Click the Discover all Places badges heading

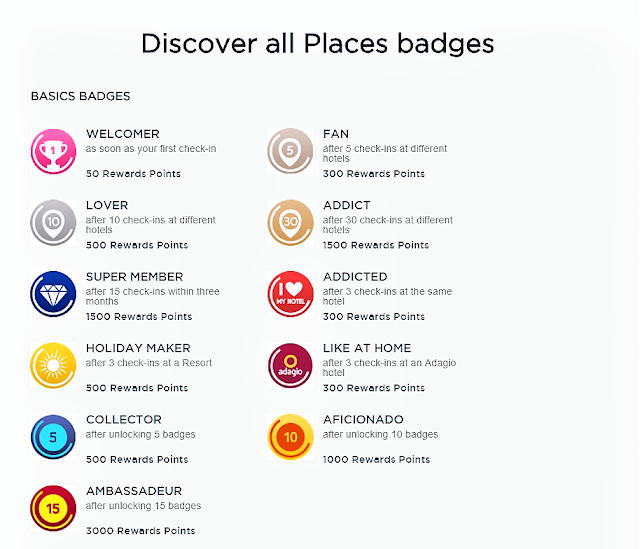pos(318,44)
